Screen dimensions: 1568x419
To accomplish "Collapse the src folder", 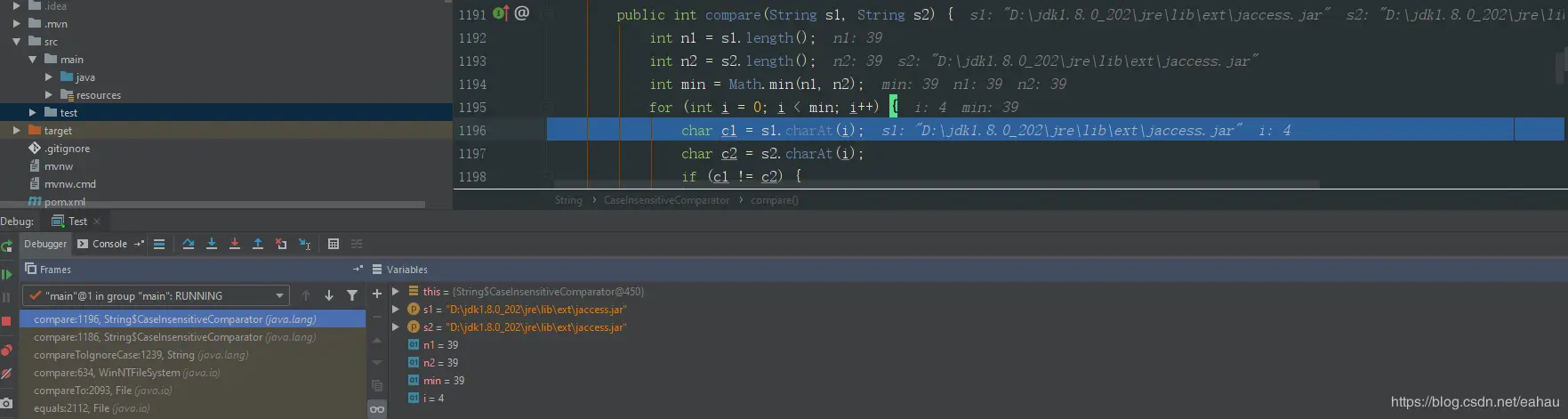I will 16,41.
